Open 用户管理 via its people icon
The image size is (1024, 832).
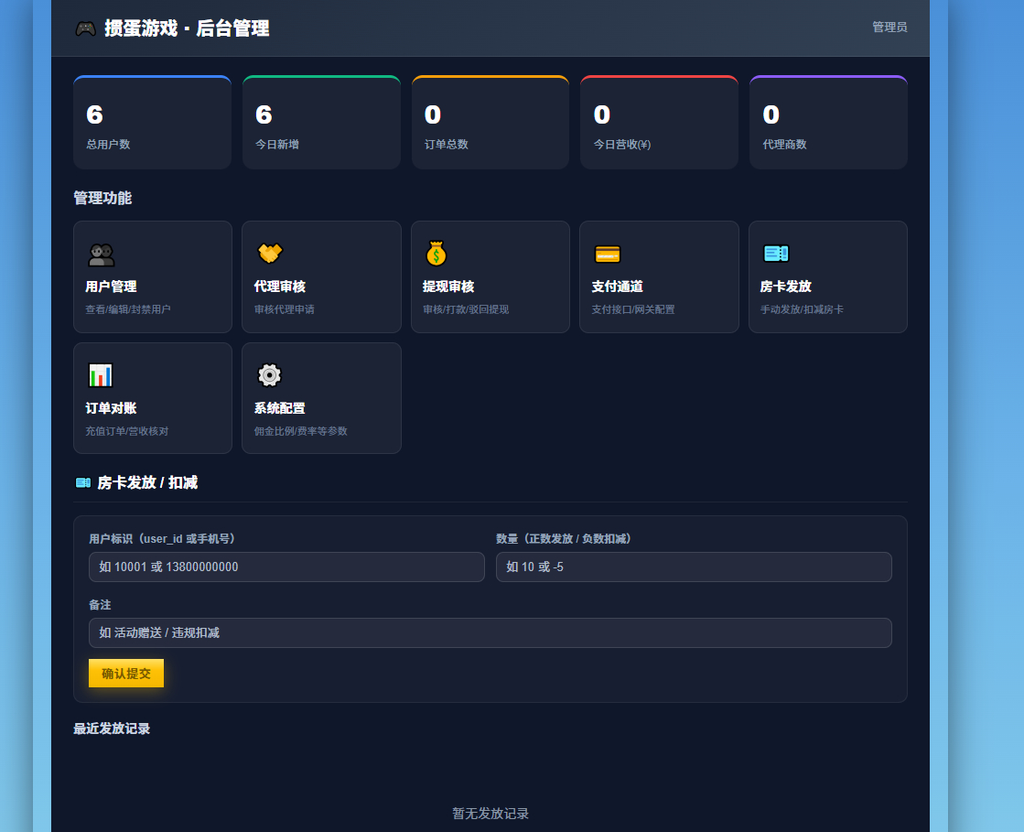pos(101,254)
